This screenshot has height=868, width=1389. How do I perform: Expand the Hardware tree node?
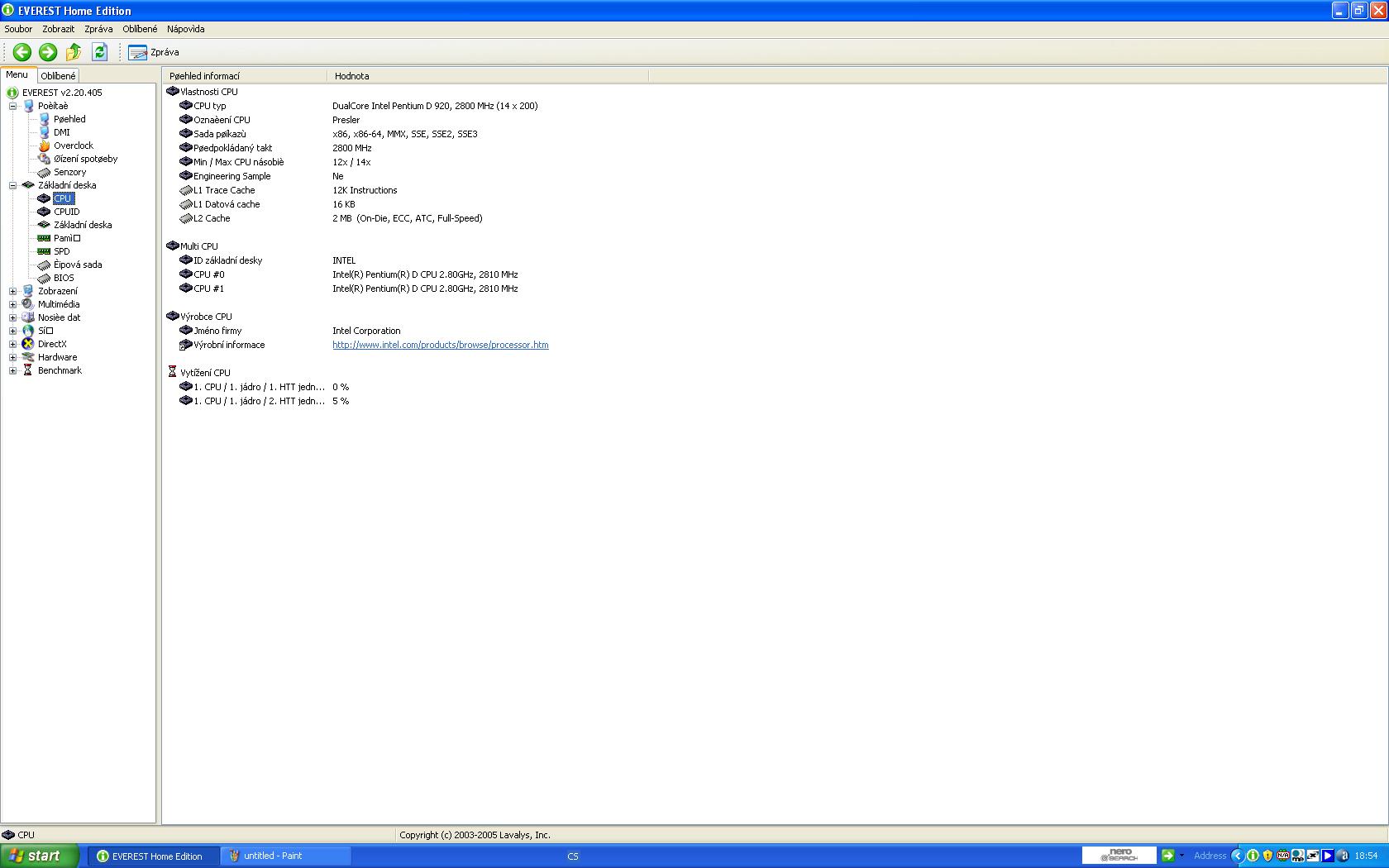(x=12, y=357)
